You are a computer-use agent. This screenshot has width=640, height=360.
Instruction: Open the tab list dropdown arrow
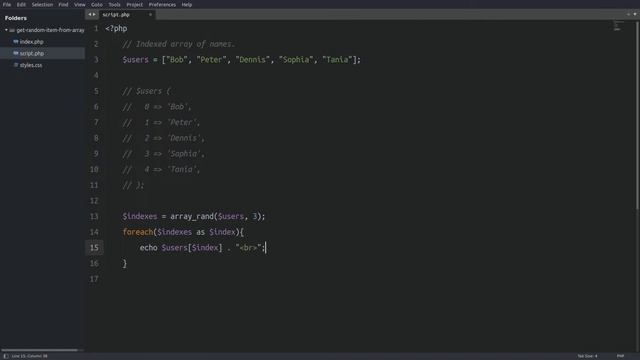tap(635, 14)
